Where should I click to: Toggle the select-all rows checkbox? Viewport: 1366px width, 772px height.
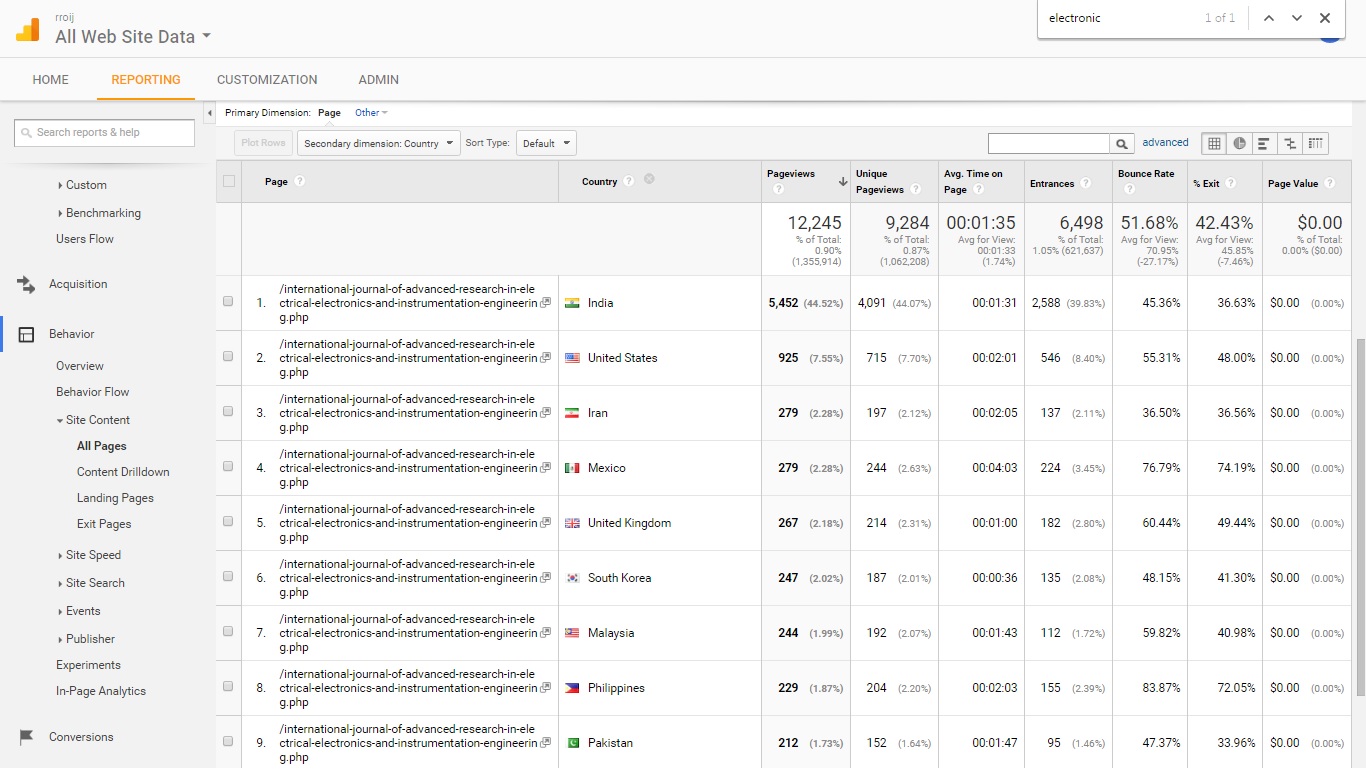229,181
